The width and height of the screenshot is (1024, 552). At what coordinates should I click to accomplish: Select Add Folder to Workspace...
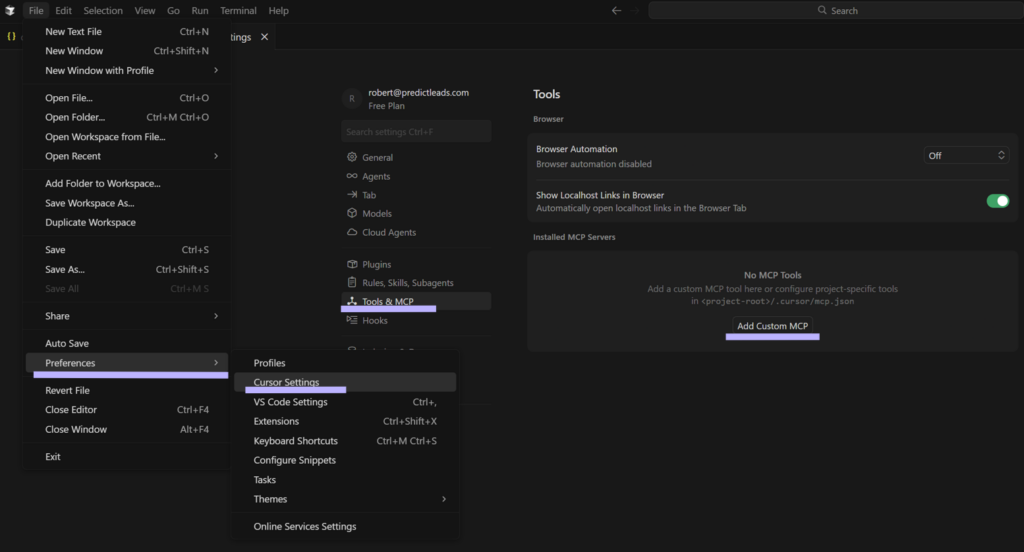tap(127, 184)
